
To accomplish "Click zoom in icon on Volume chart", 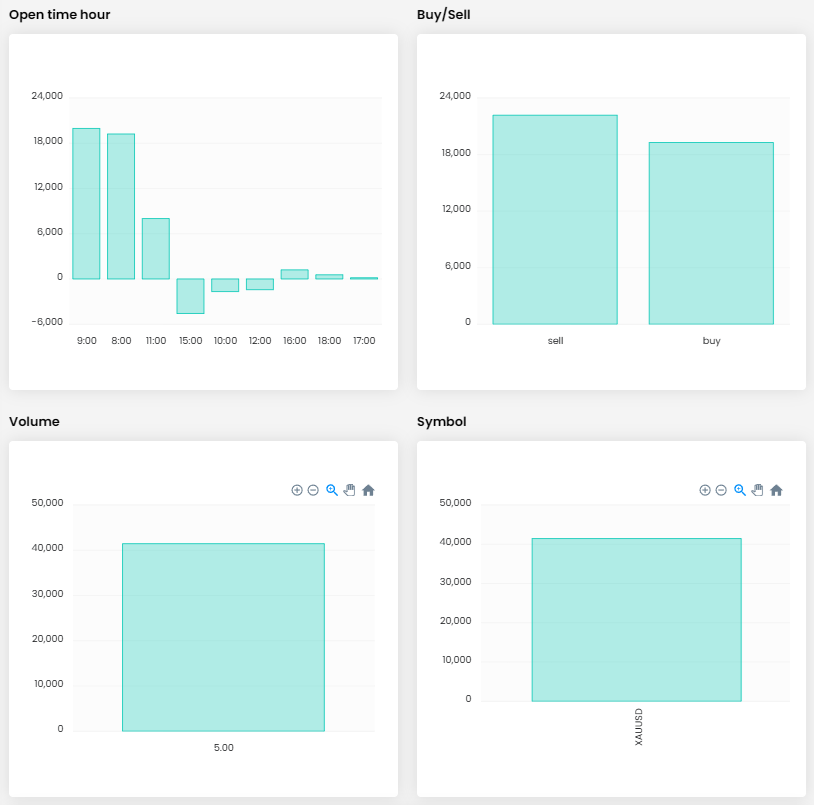I will (x=297, y=490).
